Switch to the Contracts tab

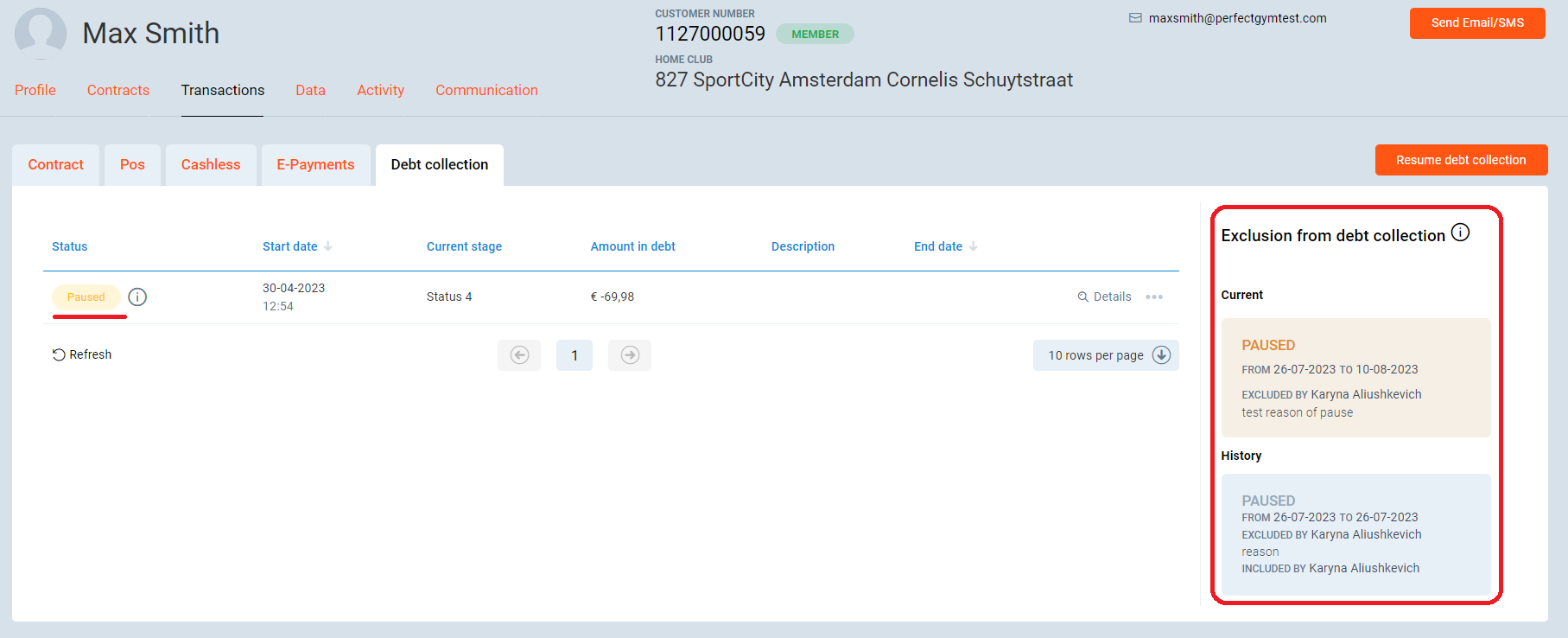tap(118, 90)
